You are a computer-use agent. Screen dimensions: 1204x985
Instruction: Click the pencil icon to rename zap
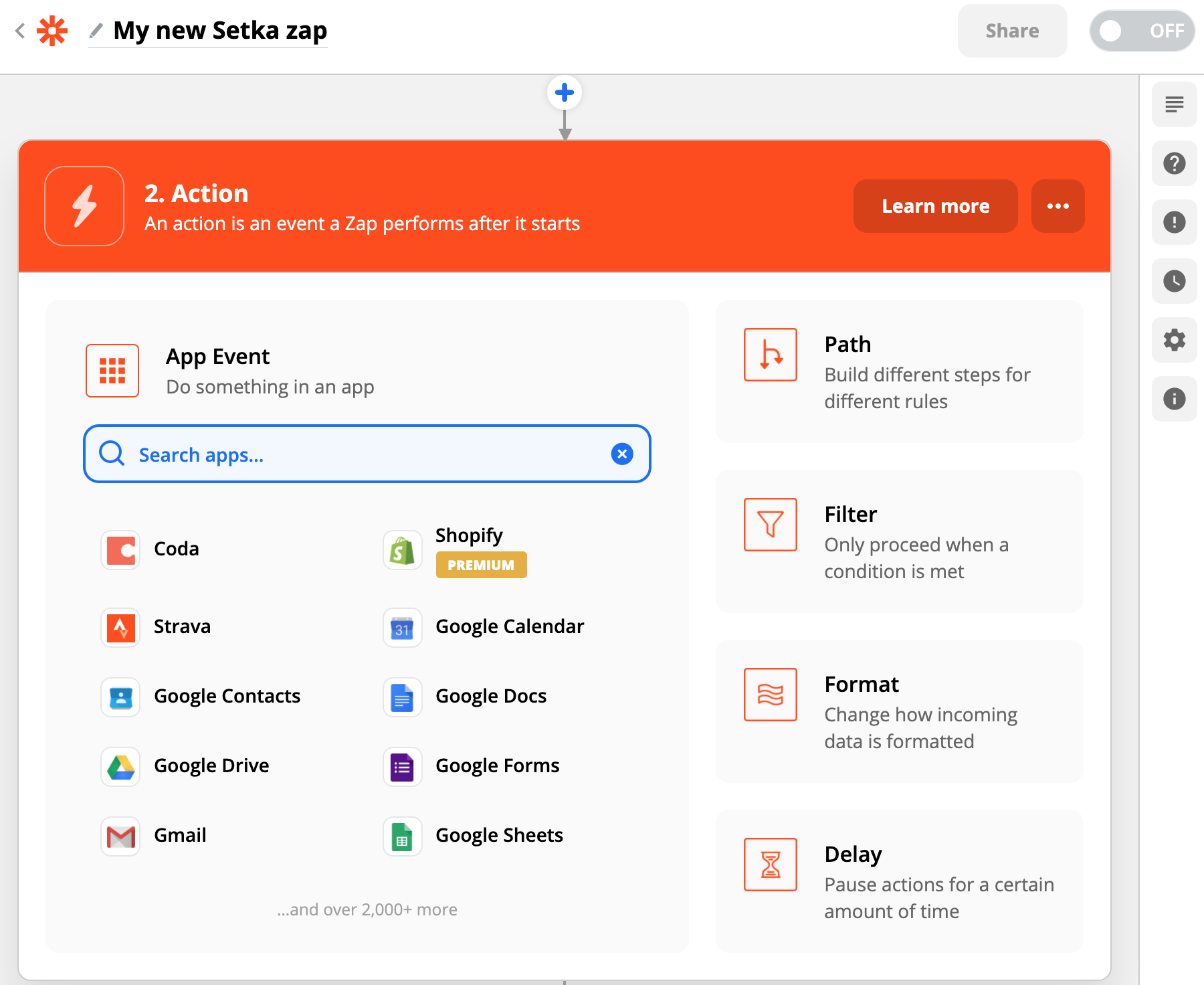(x=96, y=30)
